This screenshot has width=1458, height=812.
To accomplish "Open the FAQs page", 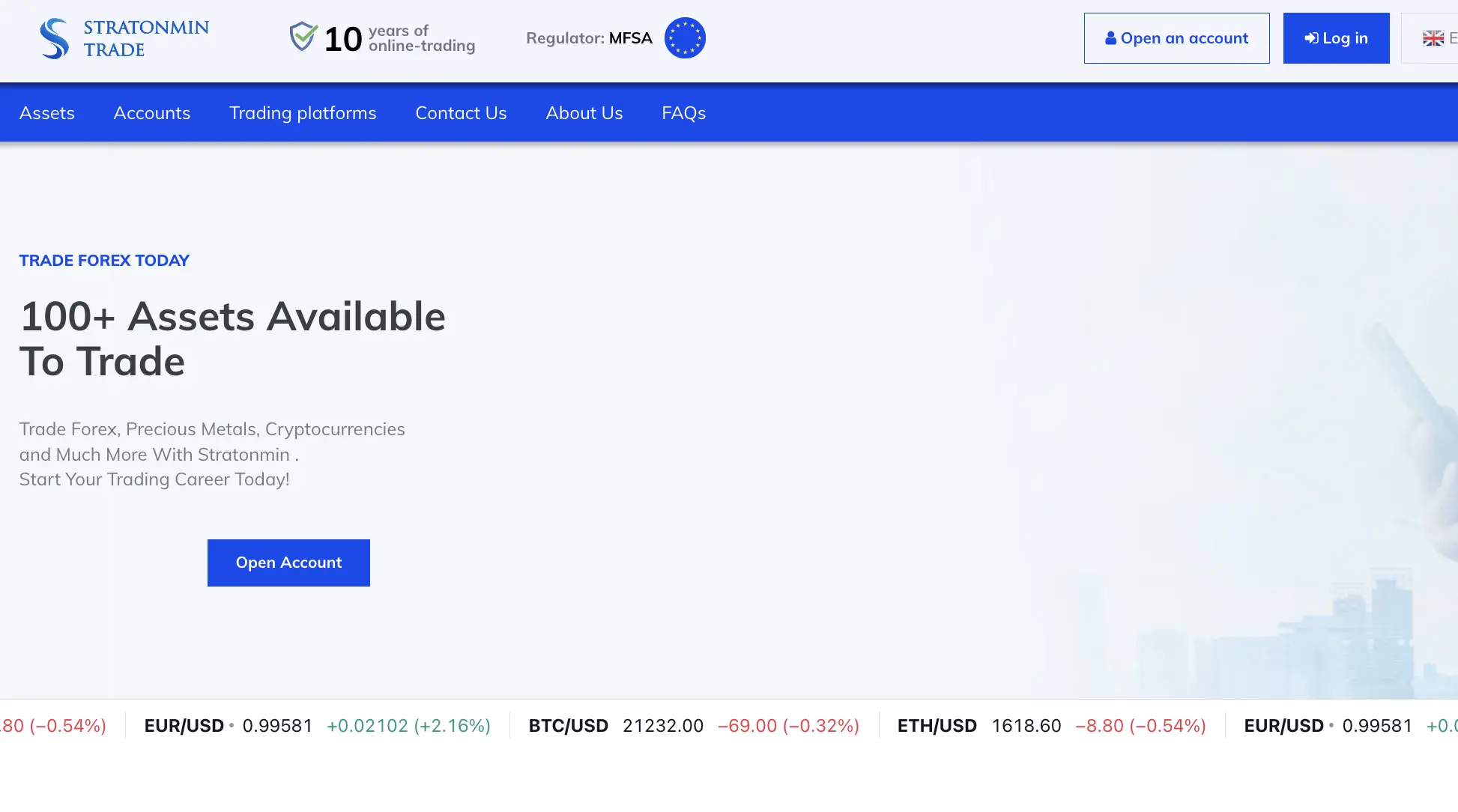I will [683, 113].
